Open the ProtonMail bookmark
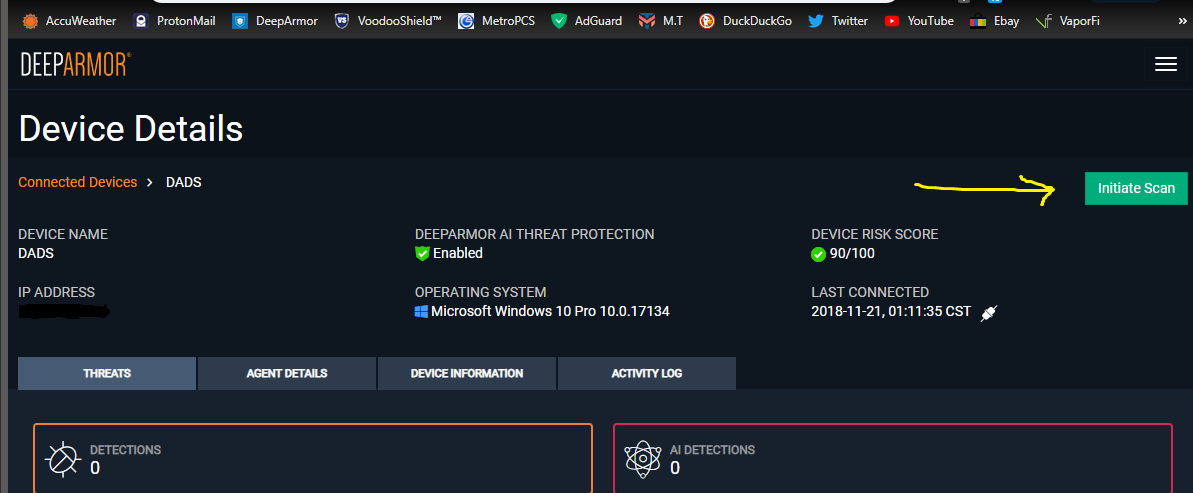Image resolution: width=1193 pixels, height=493 pixels. click(x=176, y=21)
